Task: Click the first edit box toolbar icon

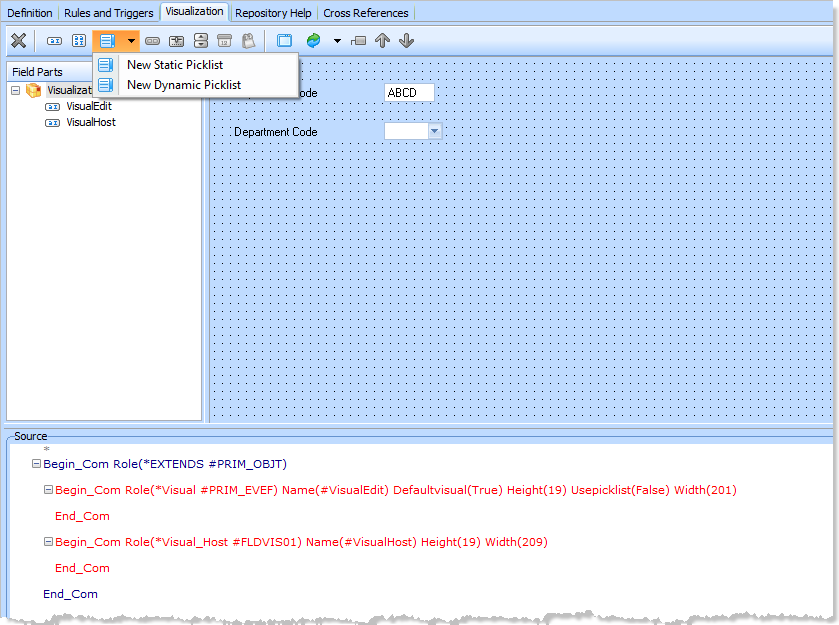Action: tap(54, 41)
